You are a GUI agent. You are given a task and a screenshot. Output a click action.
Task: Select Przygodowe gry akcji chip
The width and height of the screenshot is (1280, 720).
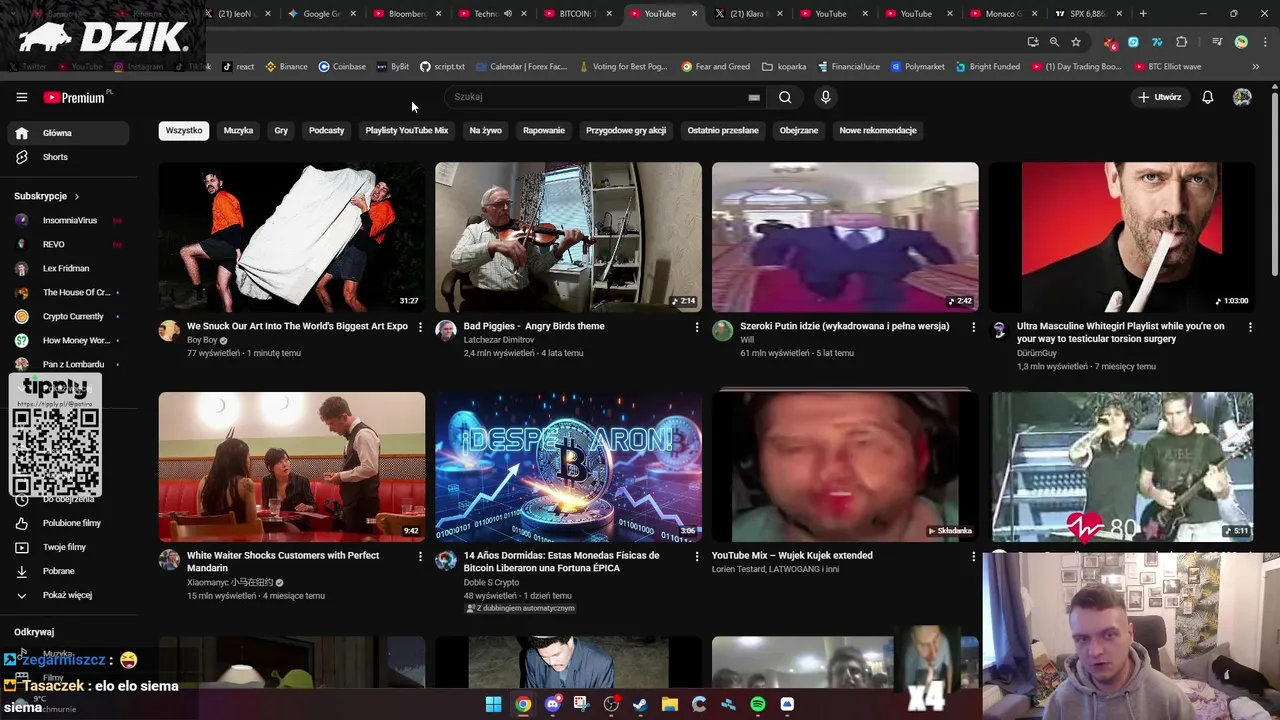(x=626, y=130)
